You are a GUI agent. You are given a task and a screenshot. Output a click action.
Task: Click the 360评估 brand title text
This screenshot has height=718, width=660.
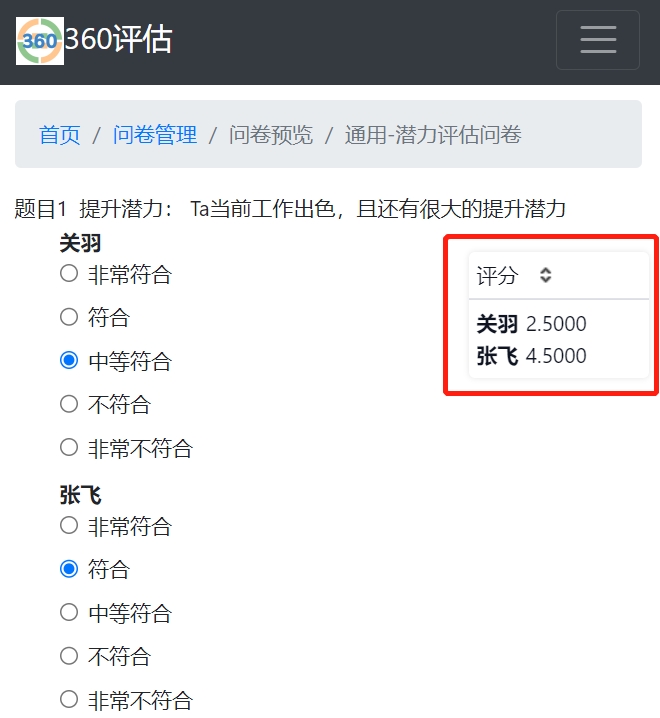[x=119, y=39]
